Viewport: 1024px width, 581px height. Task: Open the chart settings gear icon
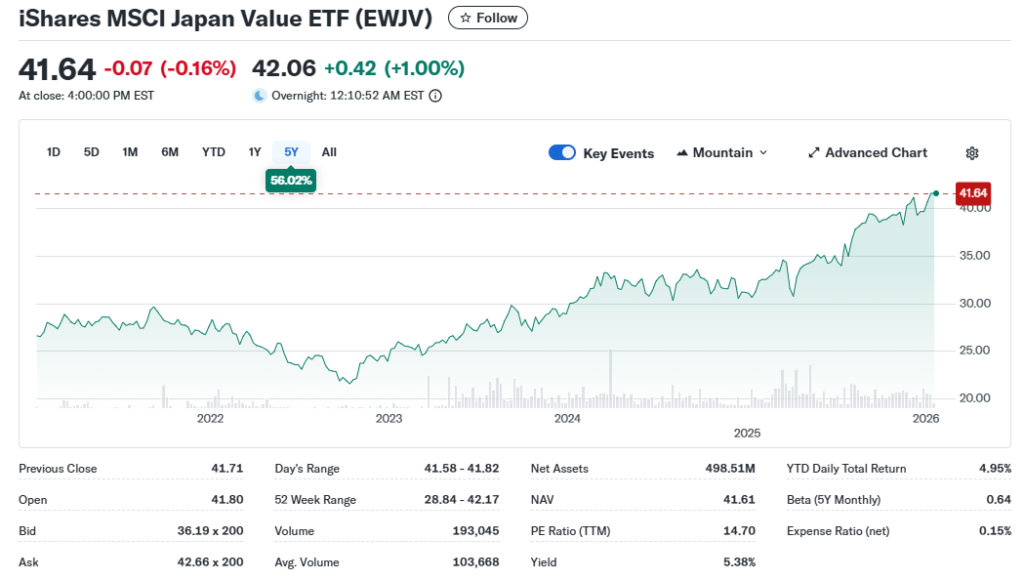click(971, 152)
